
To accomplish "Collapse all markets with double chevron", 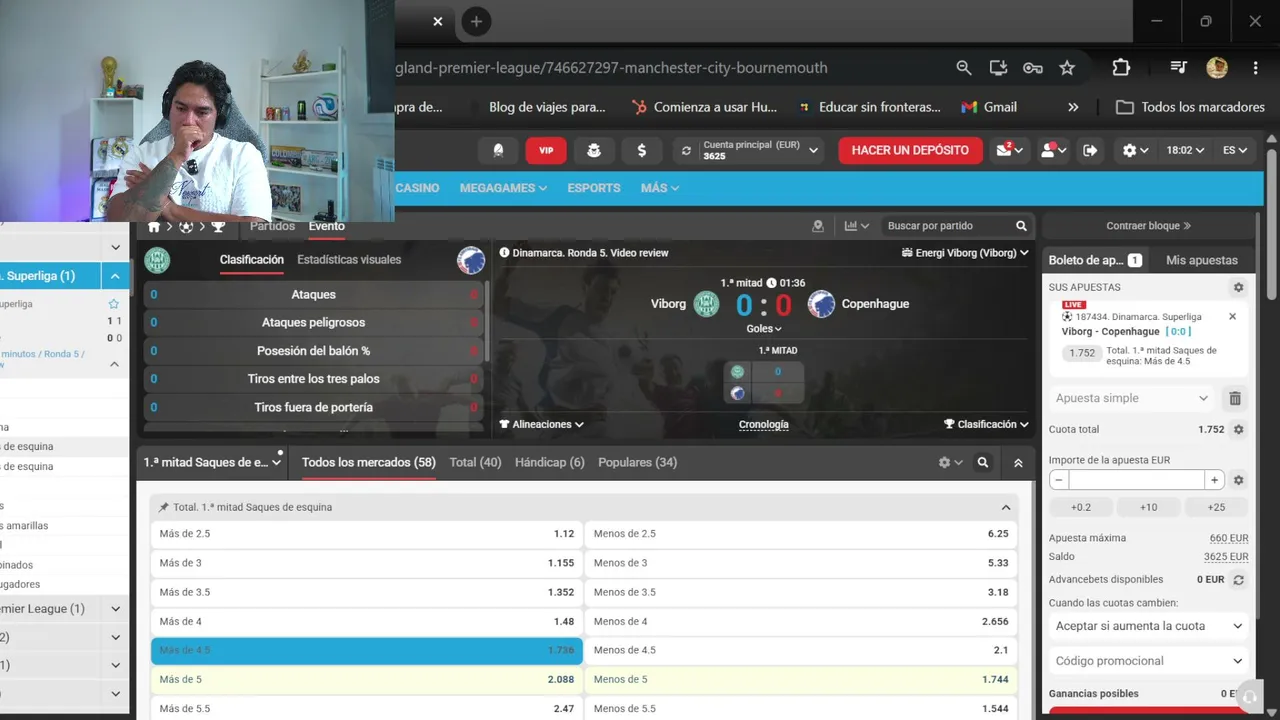I will tap(1018, 463).
